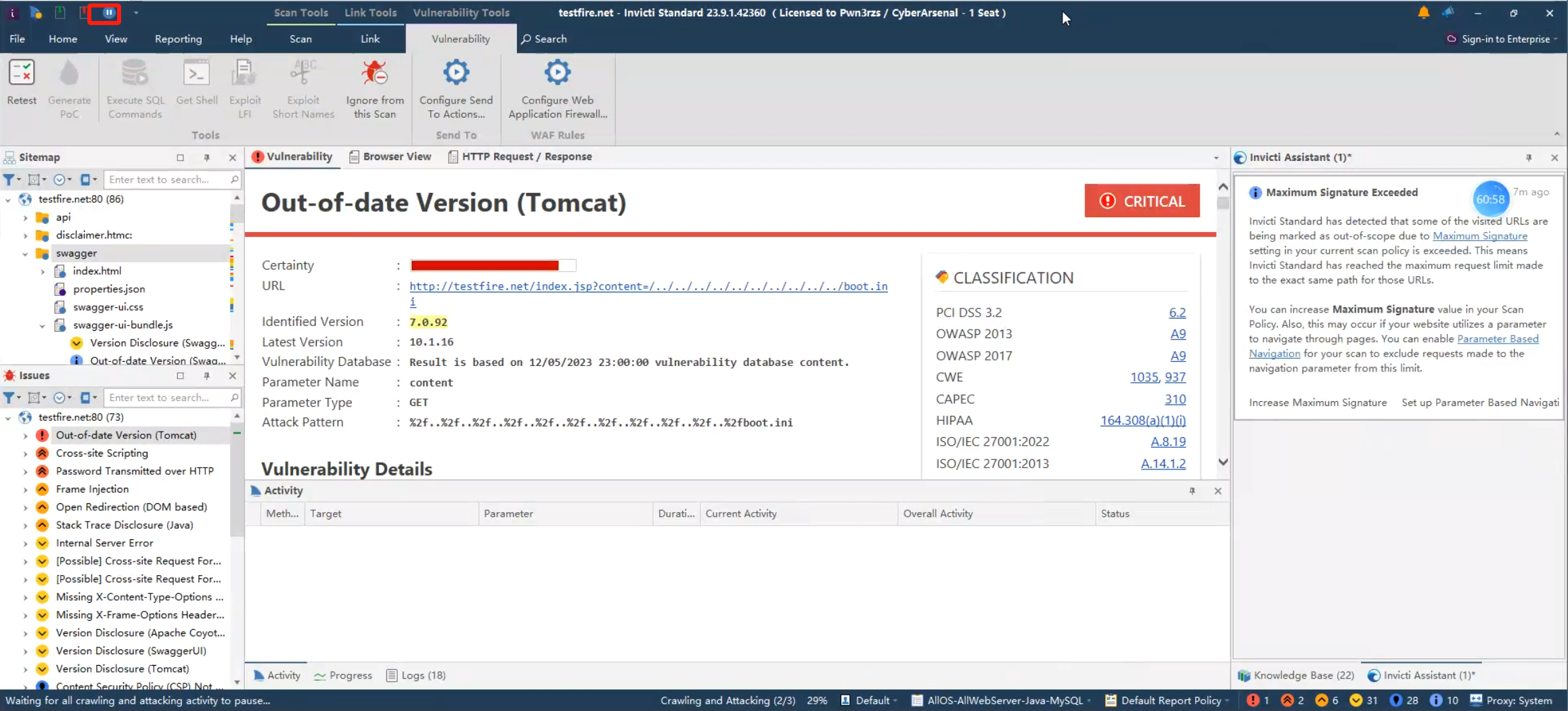Open the Get Shell tool
Image resolution: width=1568 pixels, height=711 pixels.
tap(197, 73)
